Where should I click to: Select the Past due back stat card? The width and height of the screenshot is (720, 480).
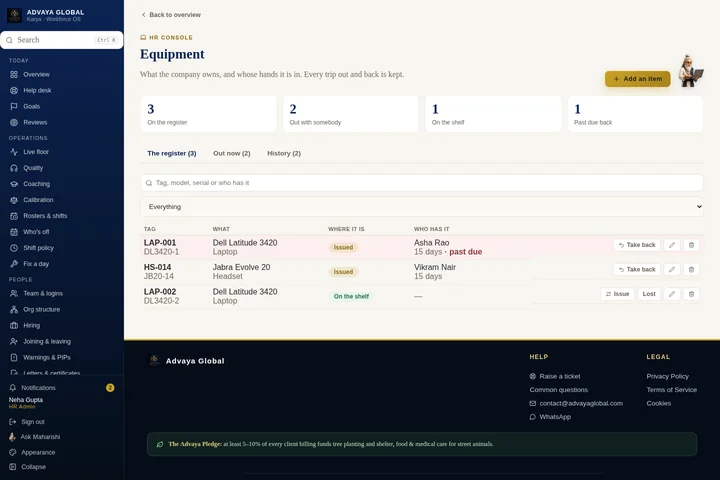click(635, 114)
